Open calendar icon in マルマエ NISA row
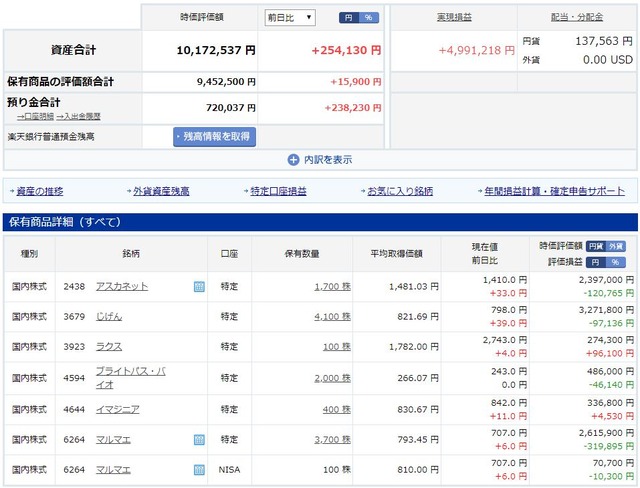 click(x=199, y=470)
